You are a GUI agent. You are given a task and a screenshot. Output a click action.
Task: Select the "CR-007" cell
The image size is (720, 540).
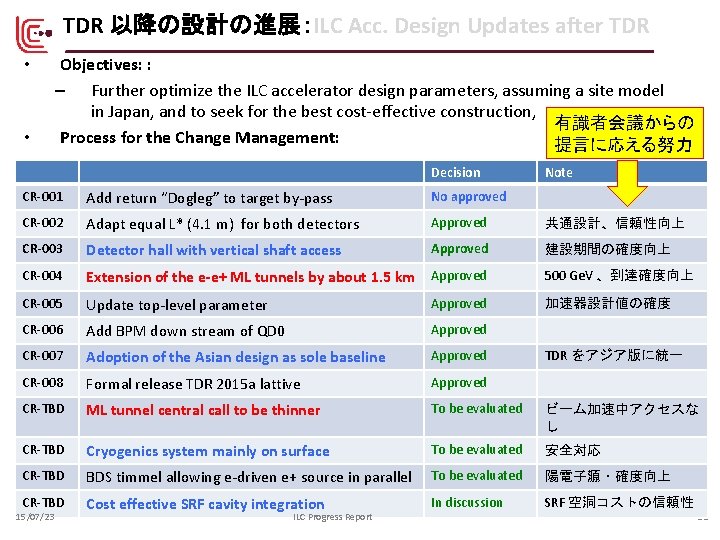tap(47, 356)
